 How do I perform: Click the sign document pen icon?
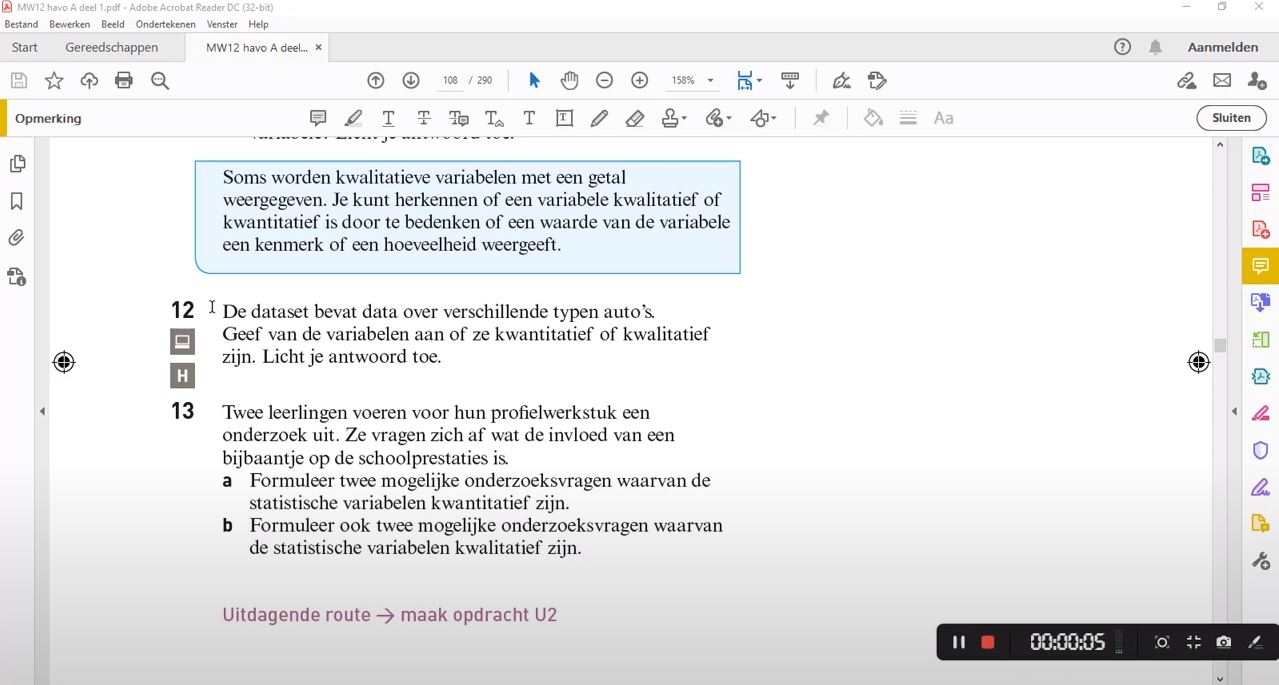(x=842, y=81)
